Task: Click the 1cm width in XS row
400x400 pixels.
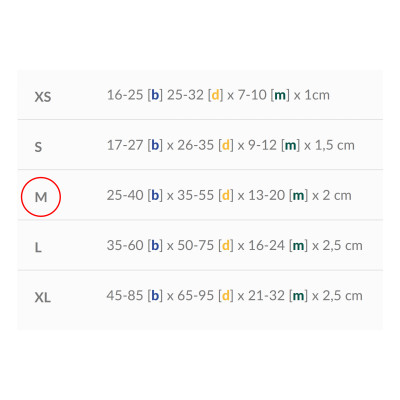Action: click(x=317, y=95)
